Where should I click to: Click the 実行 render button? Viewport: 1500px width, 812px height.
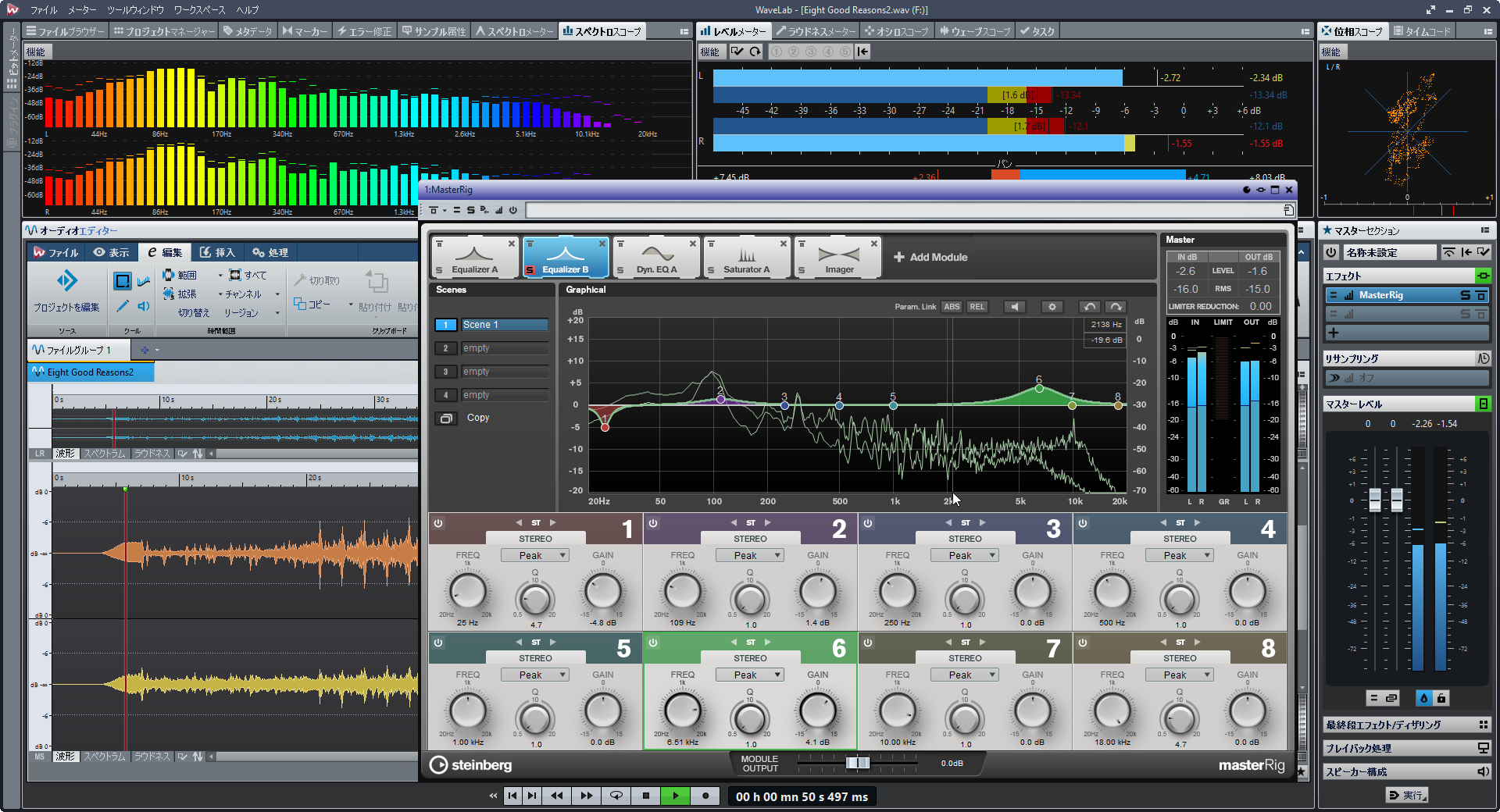[1407, 795]
